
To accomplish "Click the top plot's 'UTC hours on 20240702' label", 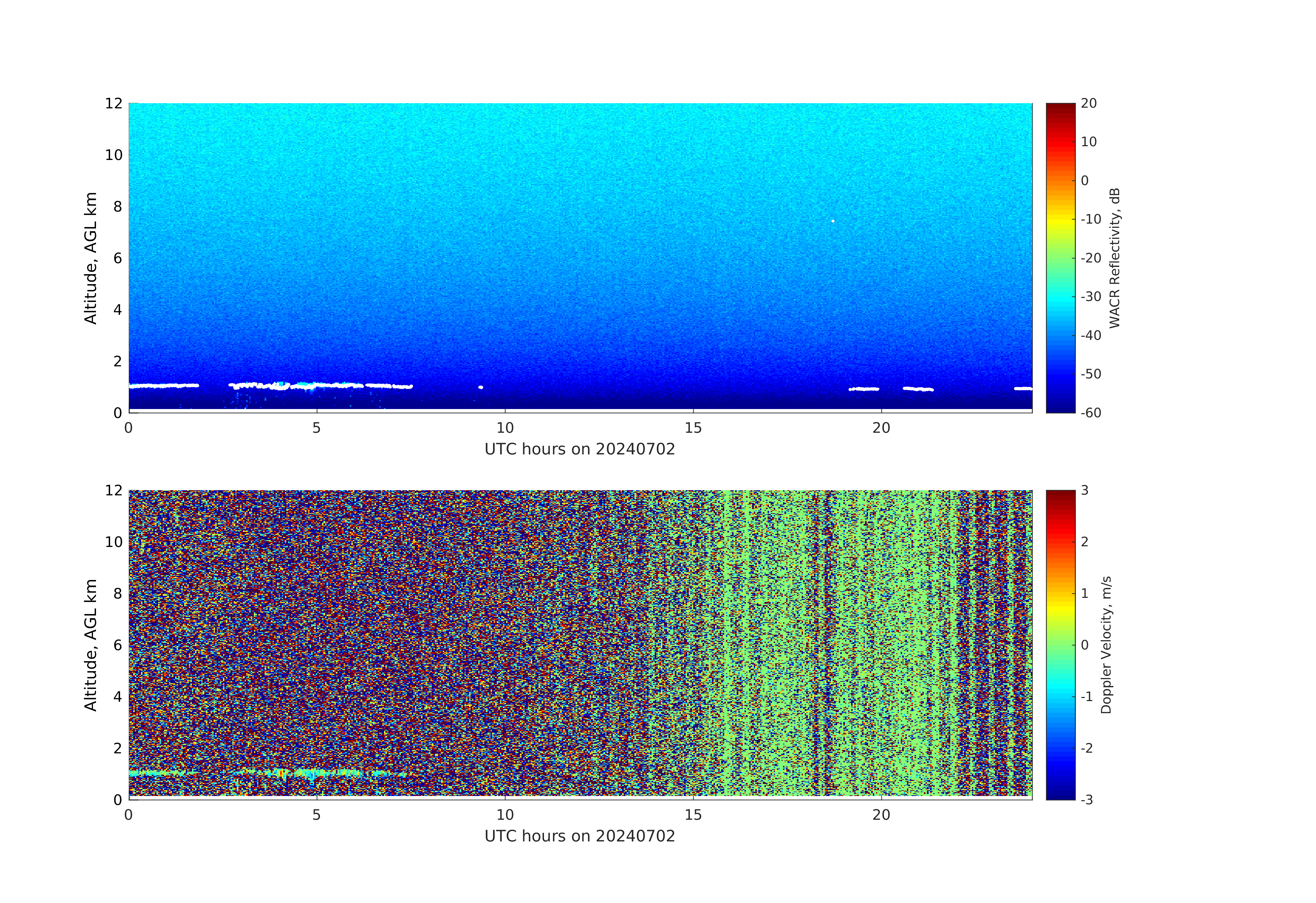I will [579, 450].
